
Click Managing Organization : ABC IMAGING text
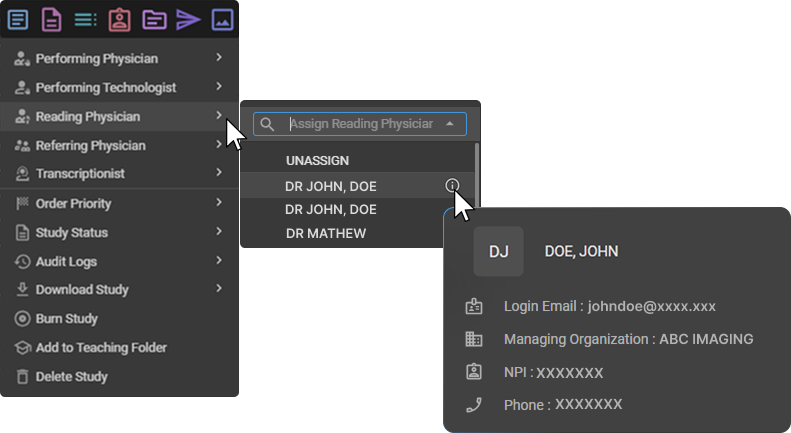point(629,339)
